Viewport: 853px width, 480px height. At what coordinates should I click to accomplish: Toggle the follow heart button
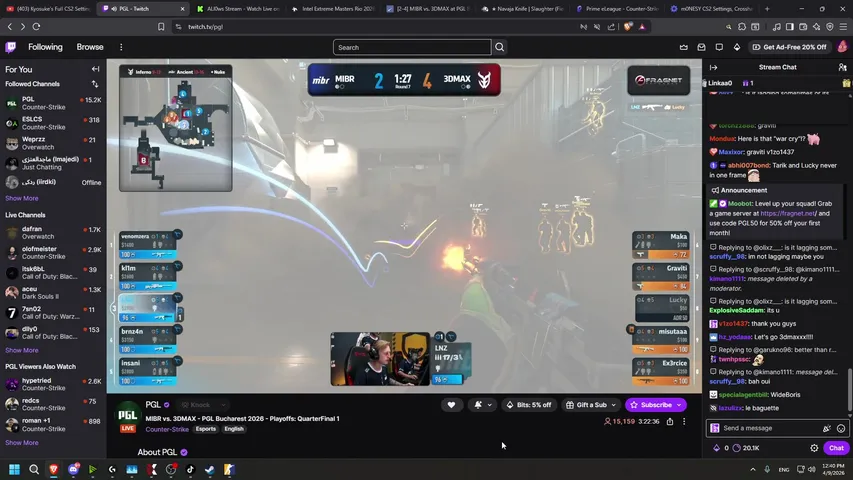pos(451,405)
